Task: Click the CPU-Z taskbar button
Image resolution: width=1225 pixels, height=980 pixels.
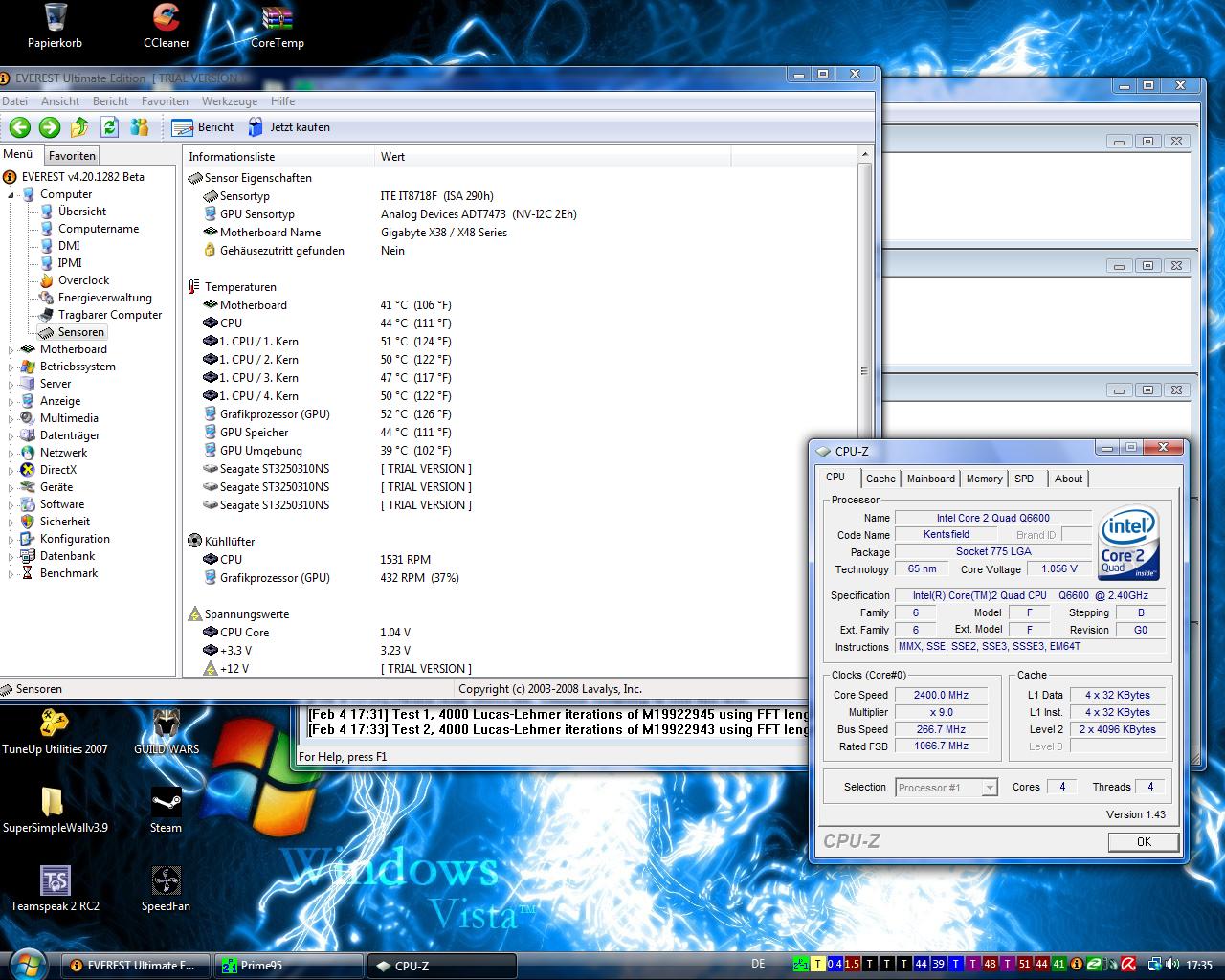Action: [441, 966]
